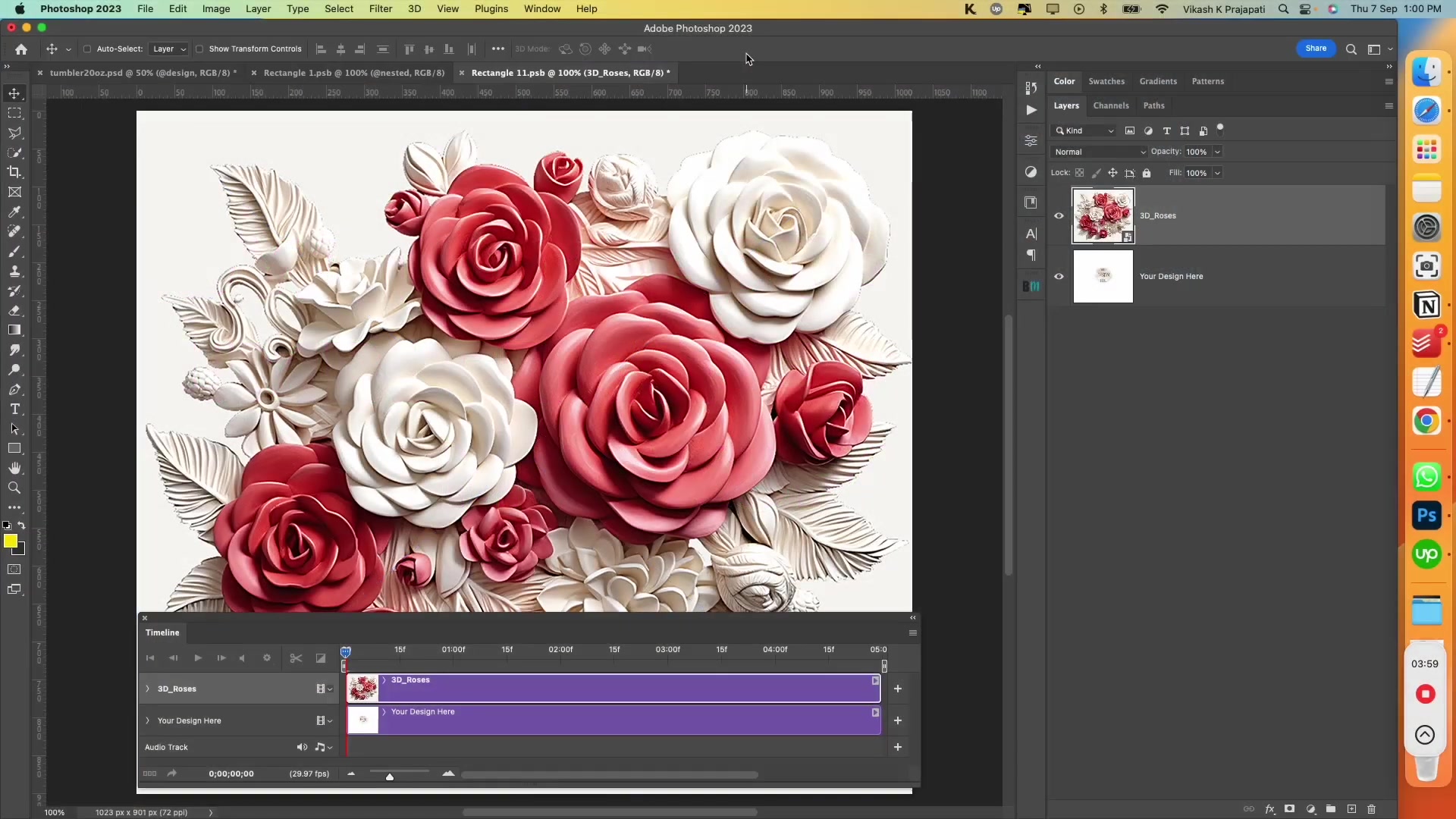Select the Move tool
The height and width of the screenshot is (819, 1456).
click(14, 93)
